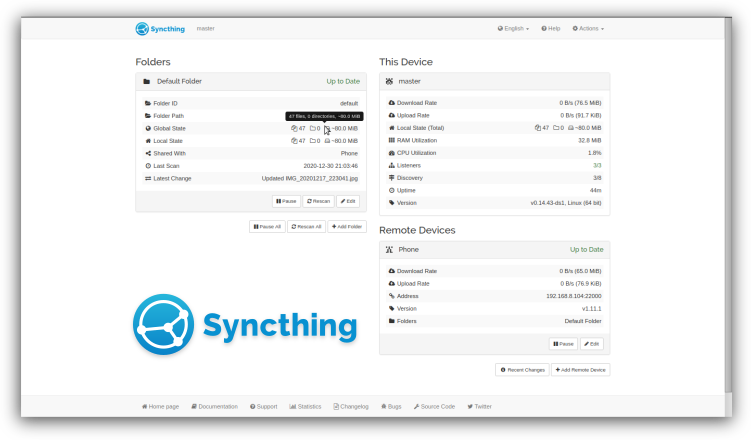Click Rescan All folders button
The height and width of the screenshot is (440, 751).
point(307,226)
